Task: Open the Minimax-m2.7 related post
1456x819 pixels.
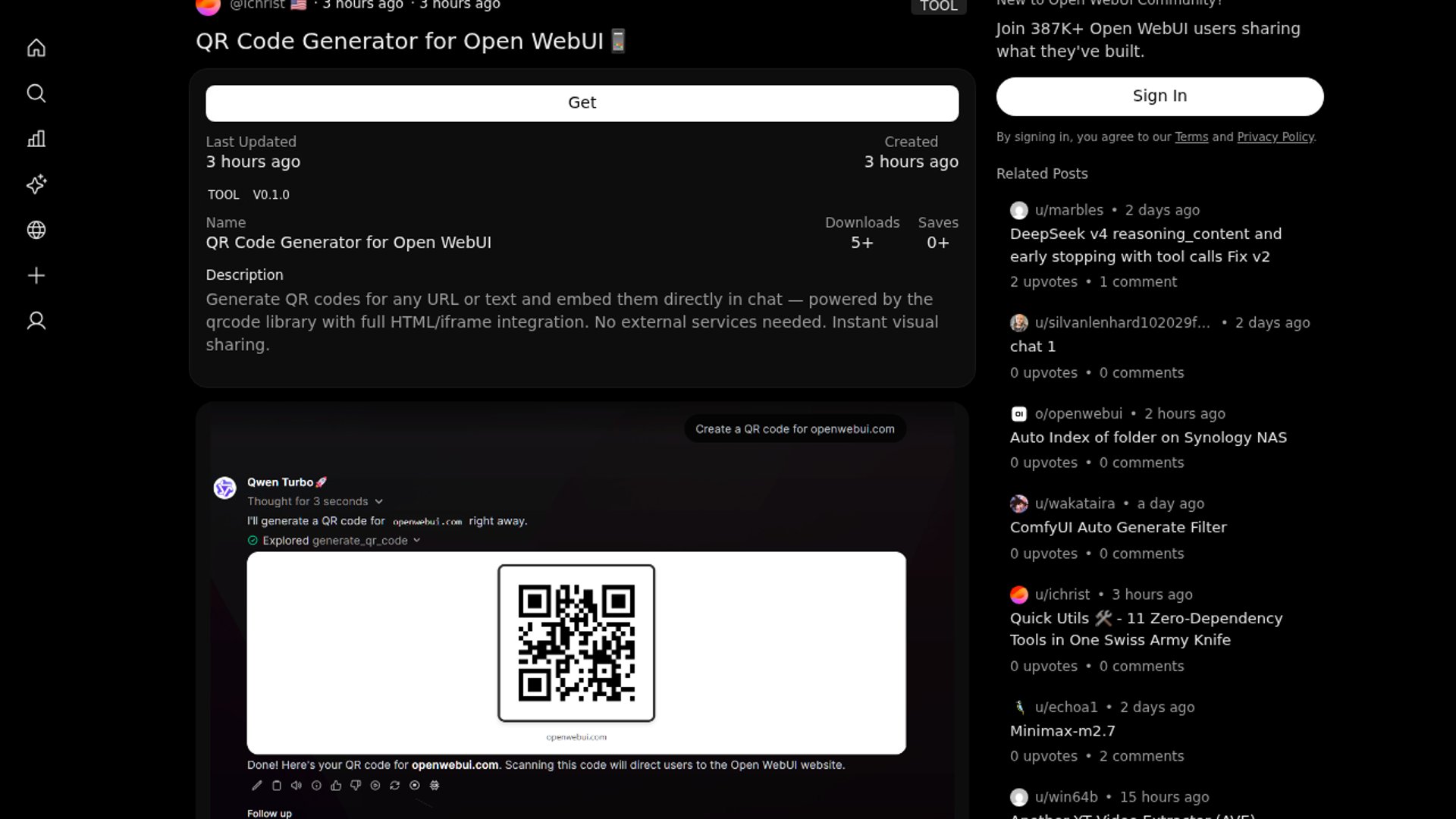Action: 1062,731
